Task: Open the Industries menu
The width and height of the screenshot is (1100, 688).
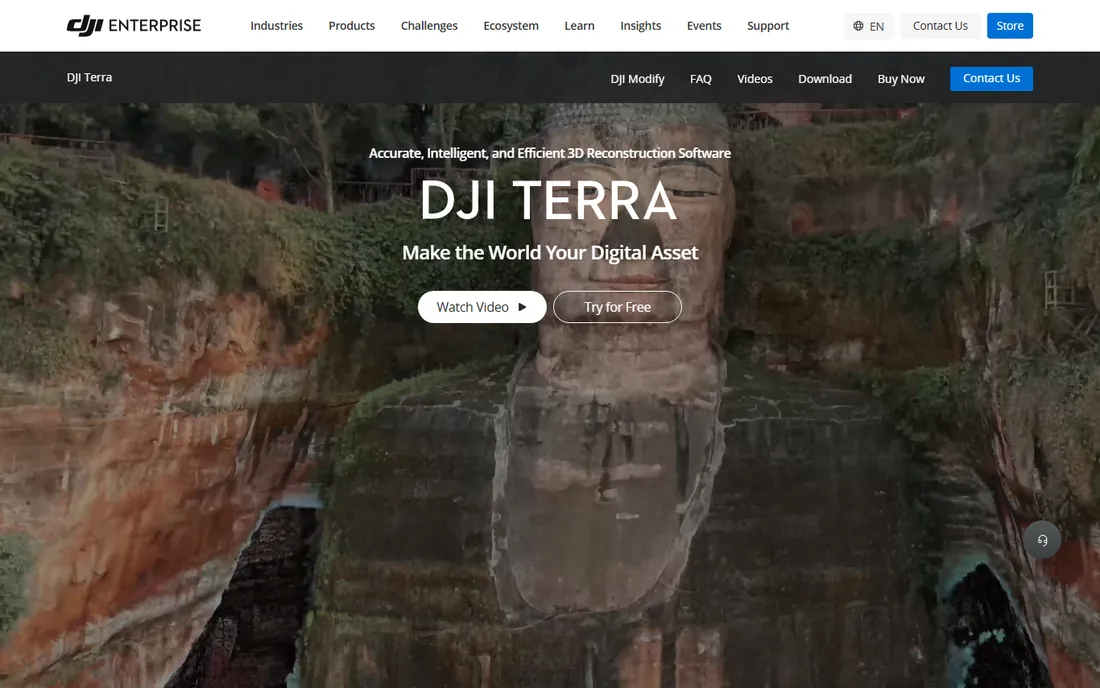Action: (276, 26)
